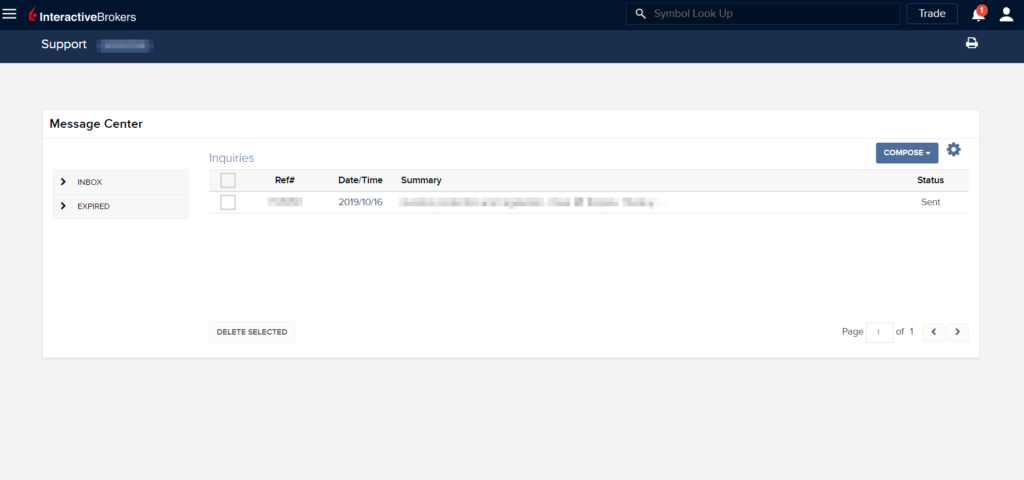The width and height of the screenshot is (1024, 480).
Task: Click Delete Selected button
Action: click(252, 332)
